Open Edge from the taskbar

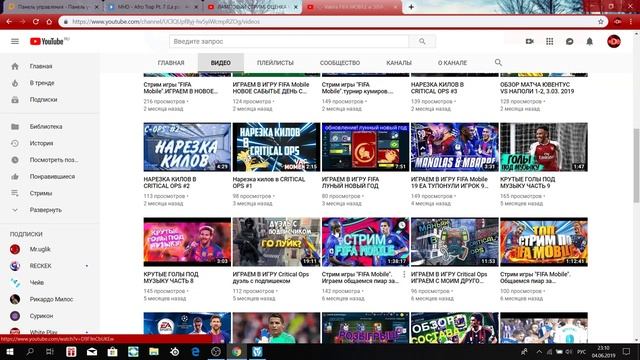[x=196, y=351]
